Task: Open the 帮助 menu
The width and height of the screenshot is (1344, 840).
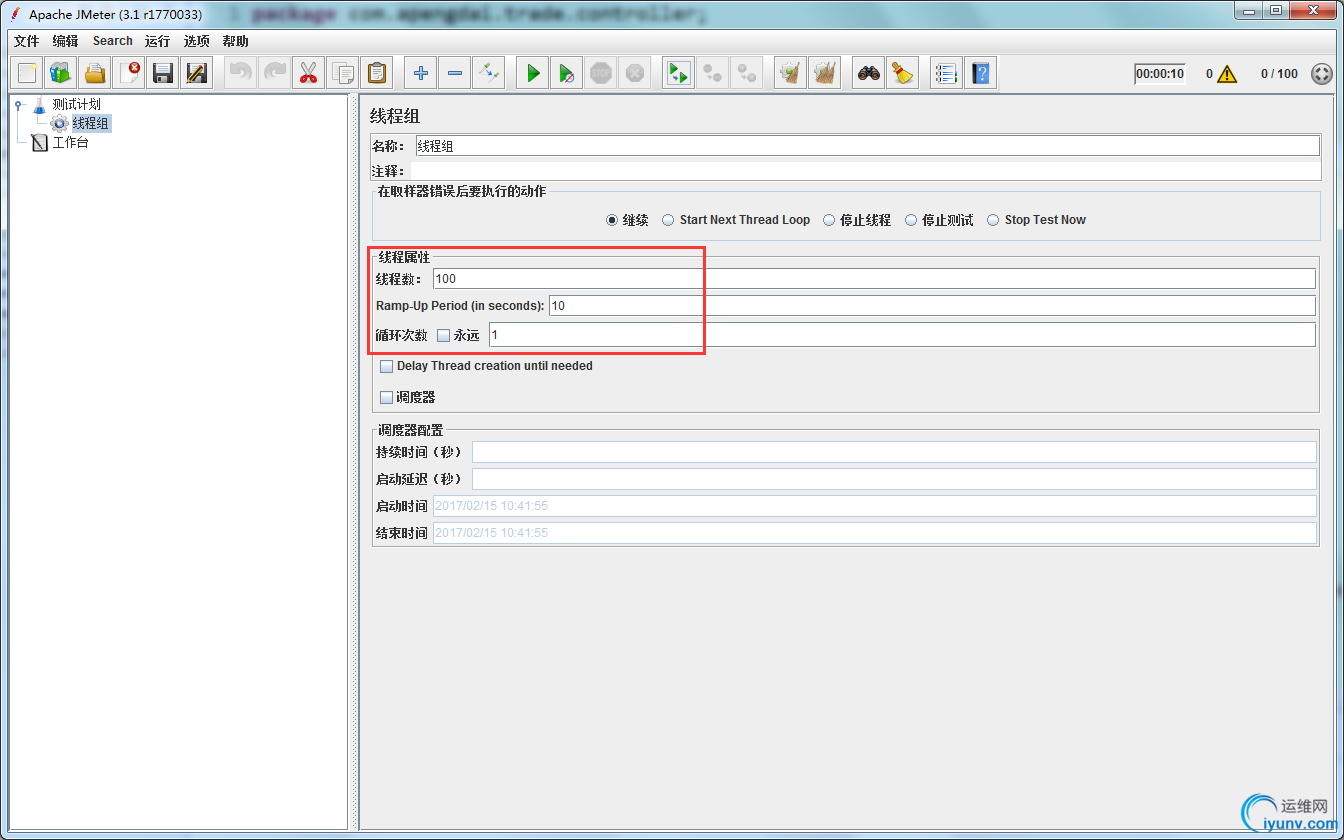Action: (x=236, y=41)
